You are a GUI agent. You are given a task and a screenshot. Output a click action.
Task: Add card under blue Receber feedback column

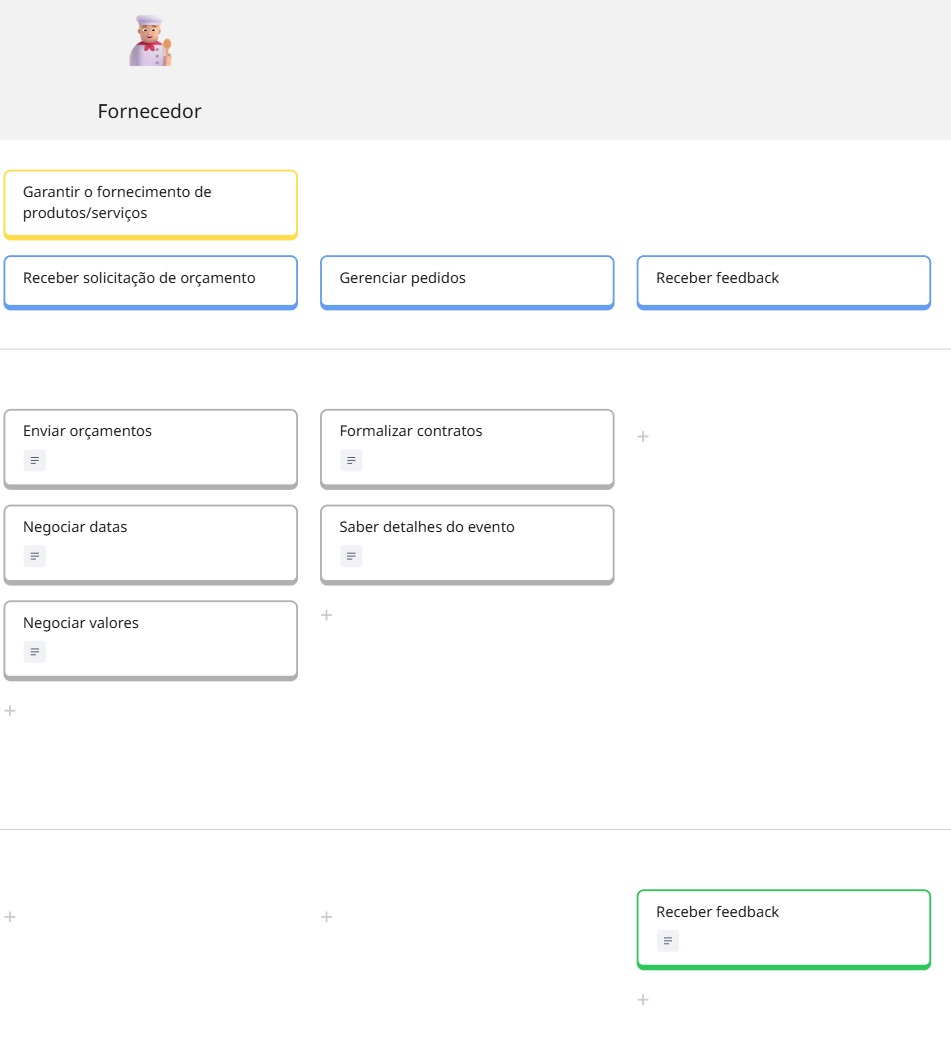tap(643, 436)
